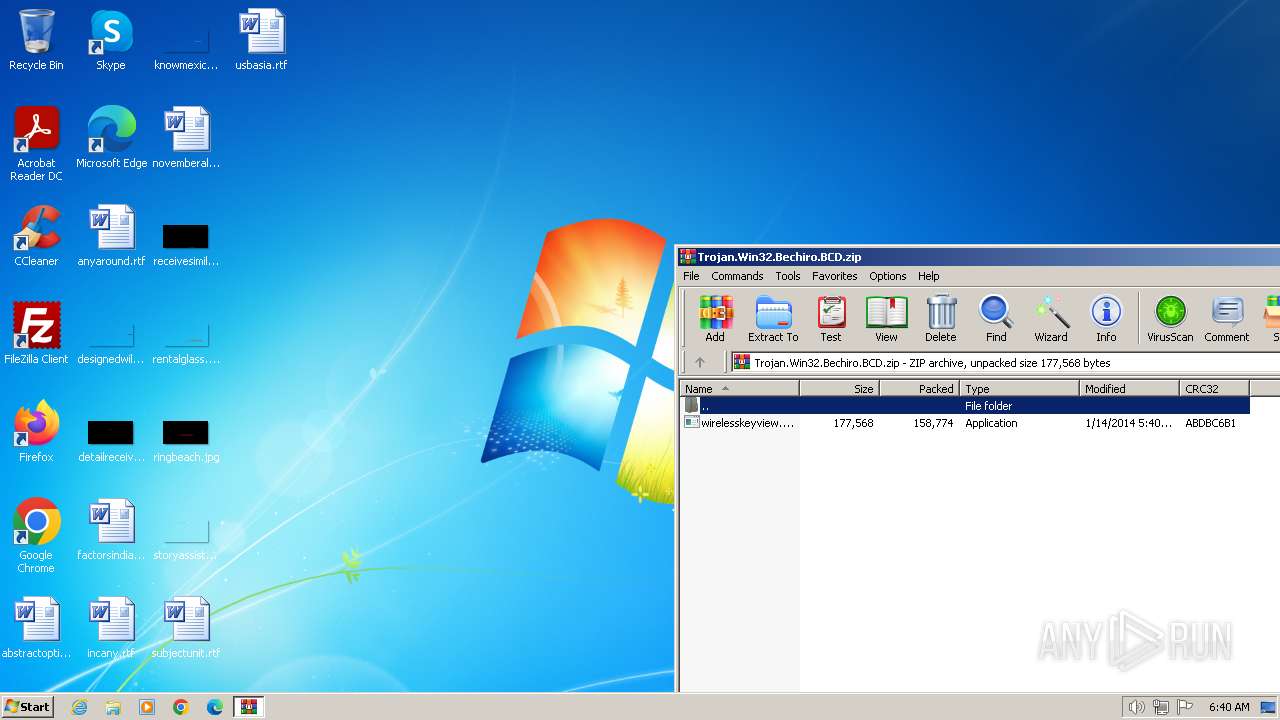
Task: Open the Help menu
Action: (x=929, y=276)
